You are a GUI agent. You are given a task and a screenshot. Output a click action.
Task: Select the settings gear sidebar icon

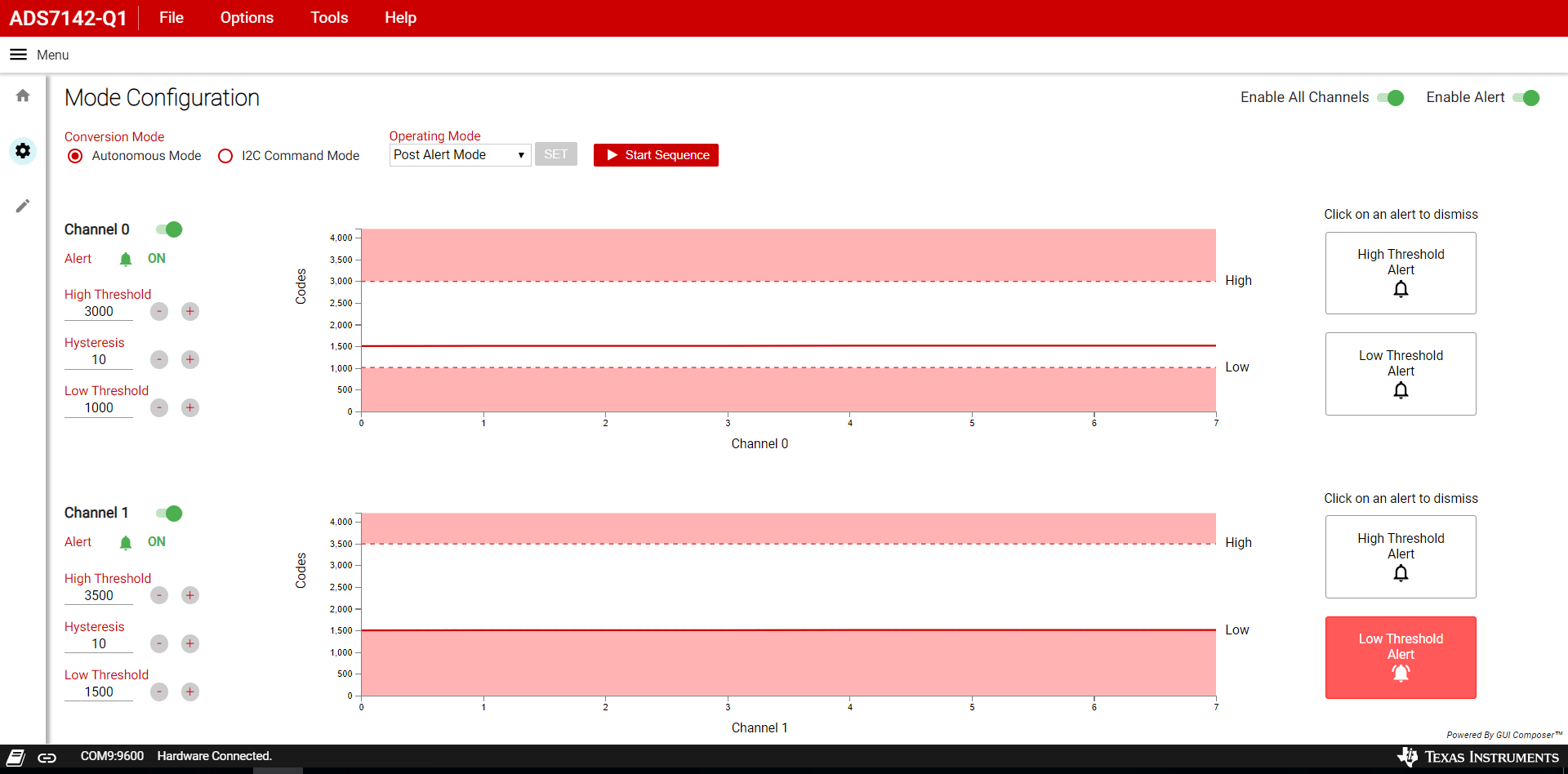(x=23, y=151)
